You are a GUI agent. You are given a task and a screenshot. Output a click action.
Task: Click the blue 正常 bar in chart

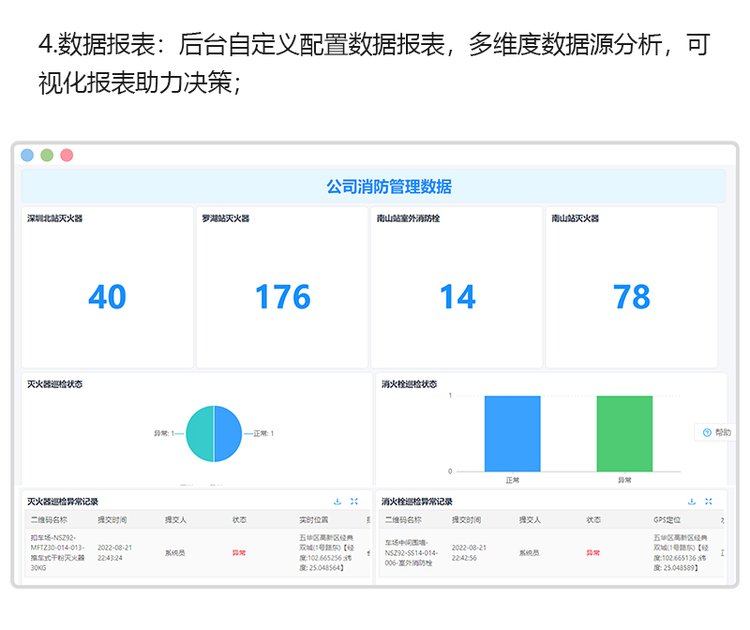pyautogui.click(x=512, y=434)
